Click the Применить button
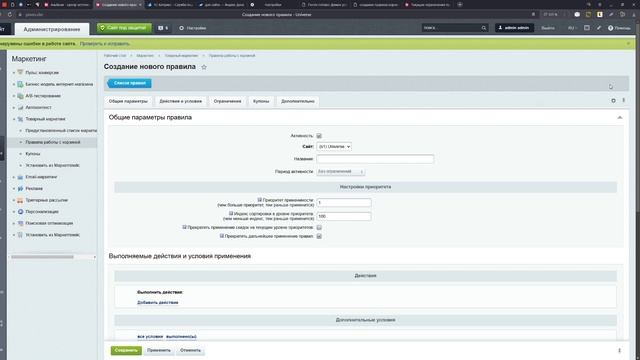The height and width of the screenshot is (360, 640). 159,350
